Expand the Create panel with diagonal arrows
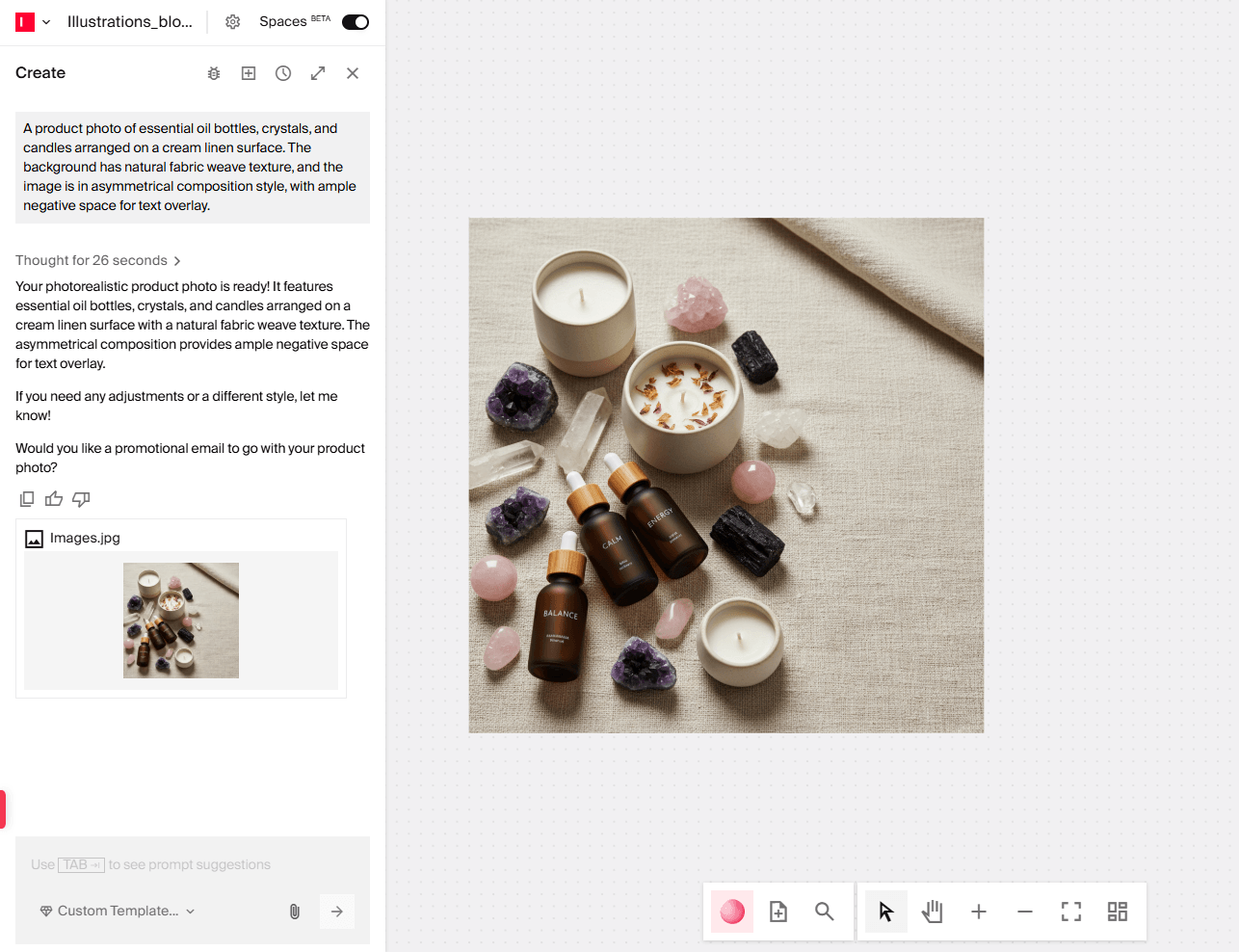This screenshot has height=952, width=1239. tap(317, 72)
